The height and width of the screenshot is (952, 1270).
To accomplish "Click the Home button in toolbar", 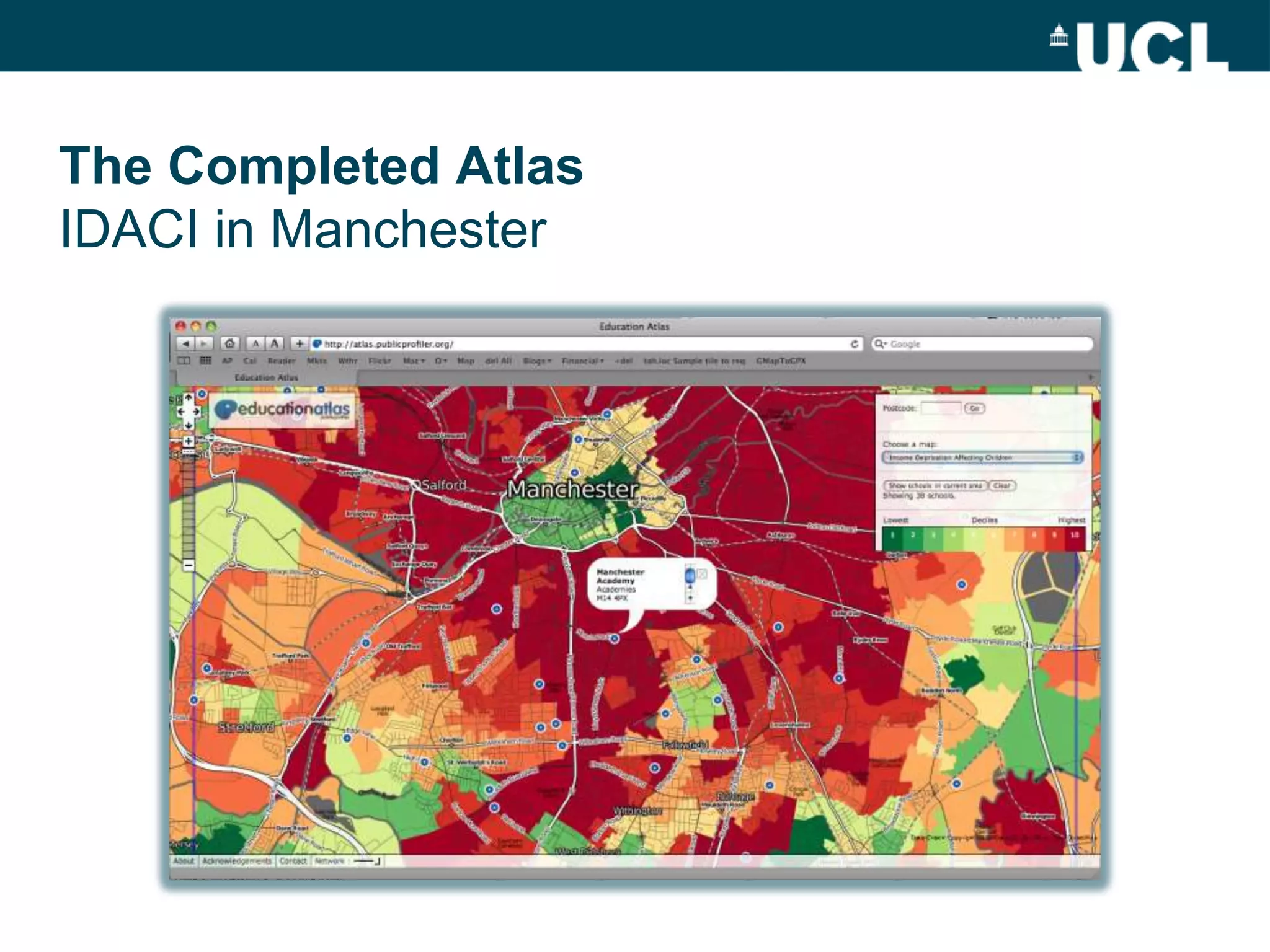I will tap(229, 343).
